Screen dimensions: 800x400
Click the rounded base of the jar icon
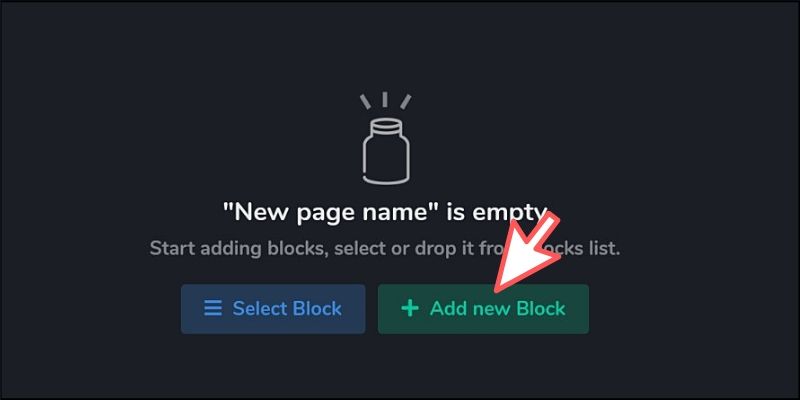tap(386, 178)
